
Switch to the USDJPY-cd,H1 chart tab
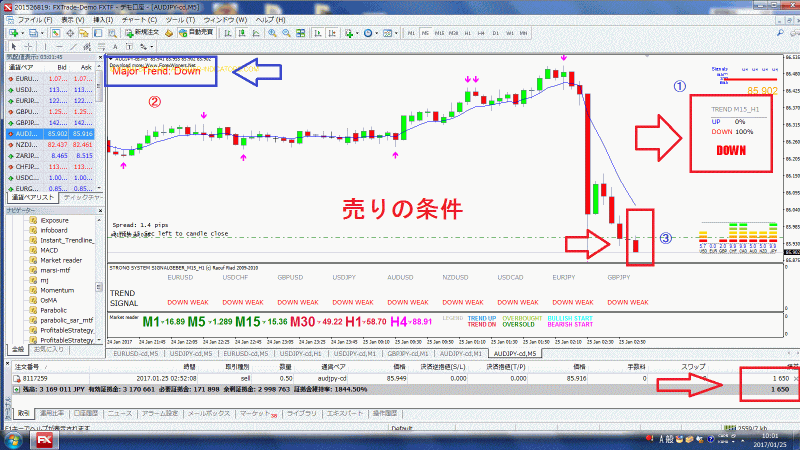(300, 354)
